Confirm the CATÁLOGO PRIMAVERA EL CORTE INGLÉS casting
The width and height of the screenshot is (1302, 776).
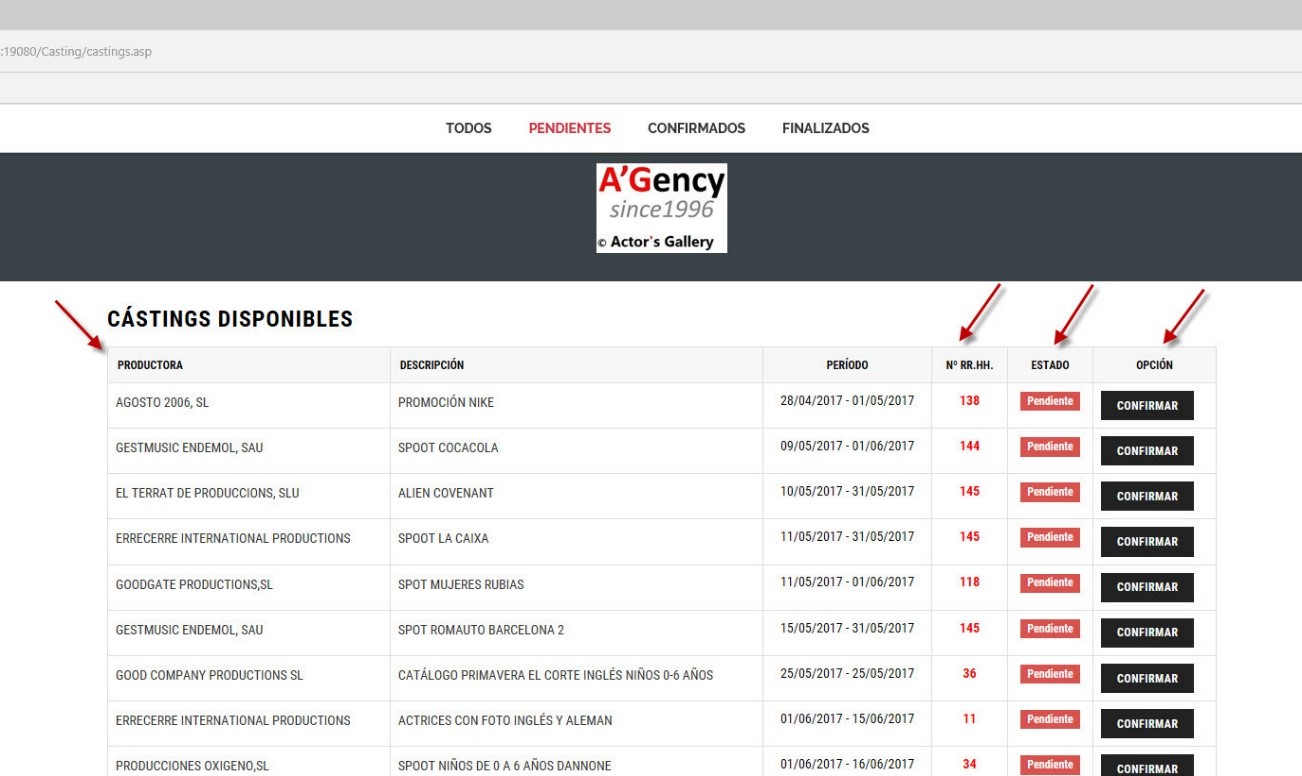coord(1147,678)
